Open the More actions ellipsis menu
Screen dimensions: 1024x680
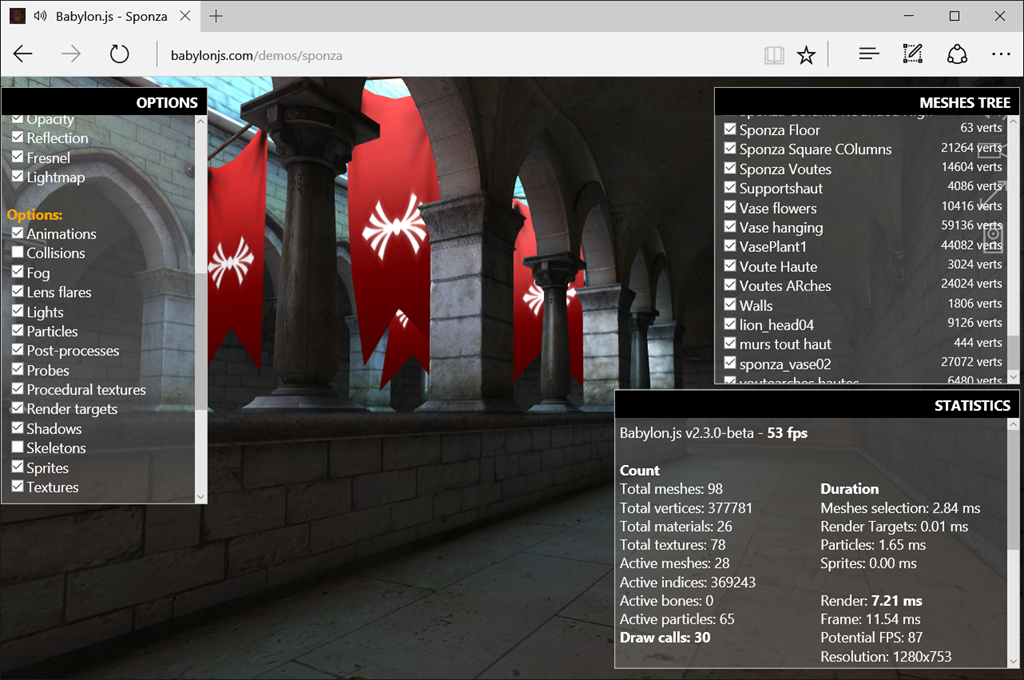click(1000, 54)
